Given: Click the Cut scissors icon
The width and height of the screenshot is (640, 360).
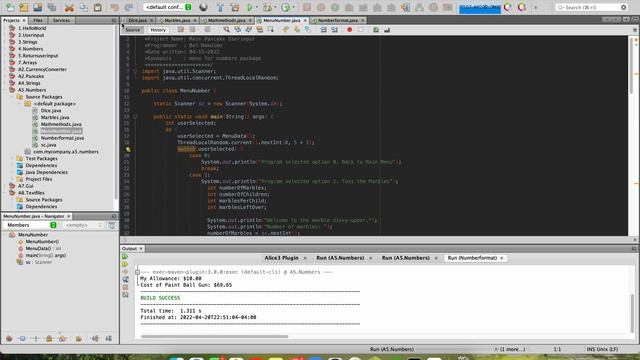Looking at the screenshot, I should point(69,8).
